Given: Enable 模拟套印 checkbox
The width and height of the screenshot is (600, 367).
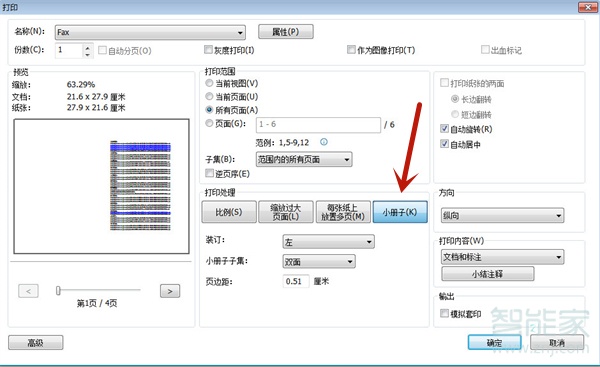Looking at the screenshot, I should point(444,313).
